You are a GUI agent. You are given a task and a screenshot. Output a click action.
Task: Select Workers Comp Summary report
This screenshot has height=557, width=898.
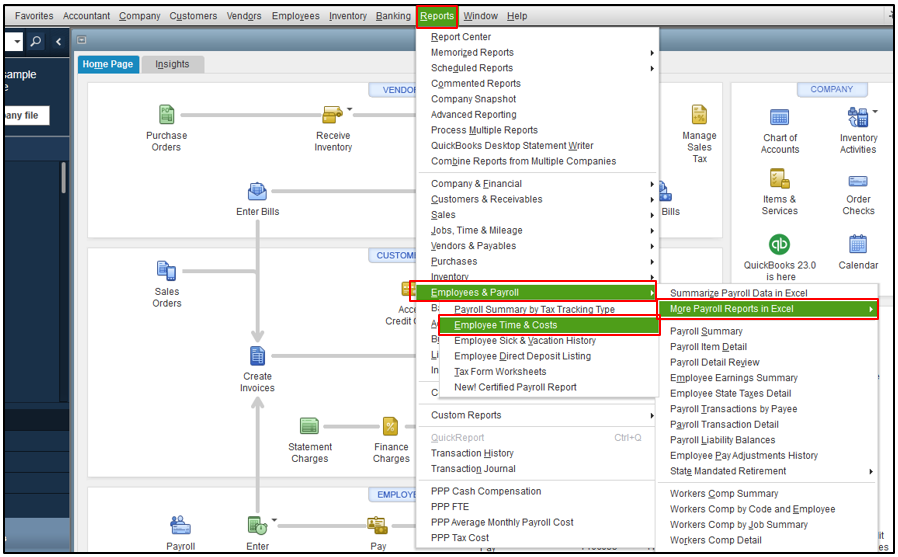click(723, 493)
